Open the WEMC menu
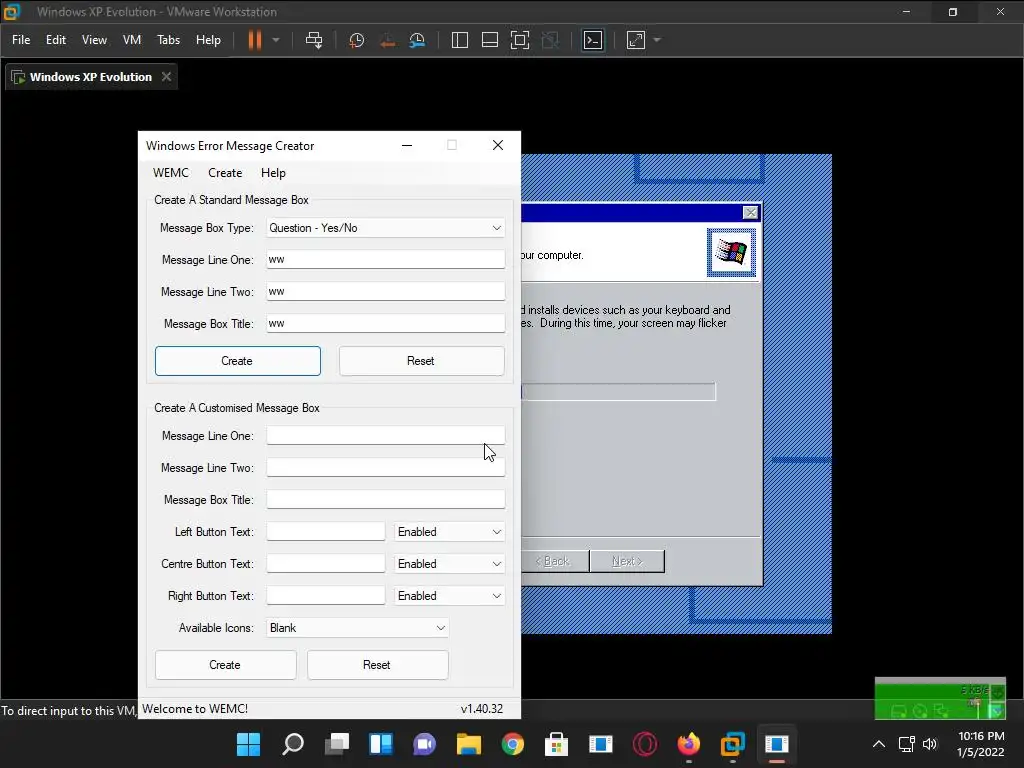 point(170,172)
